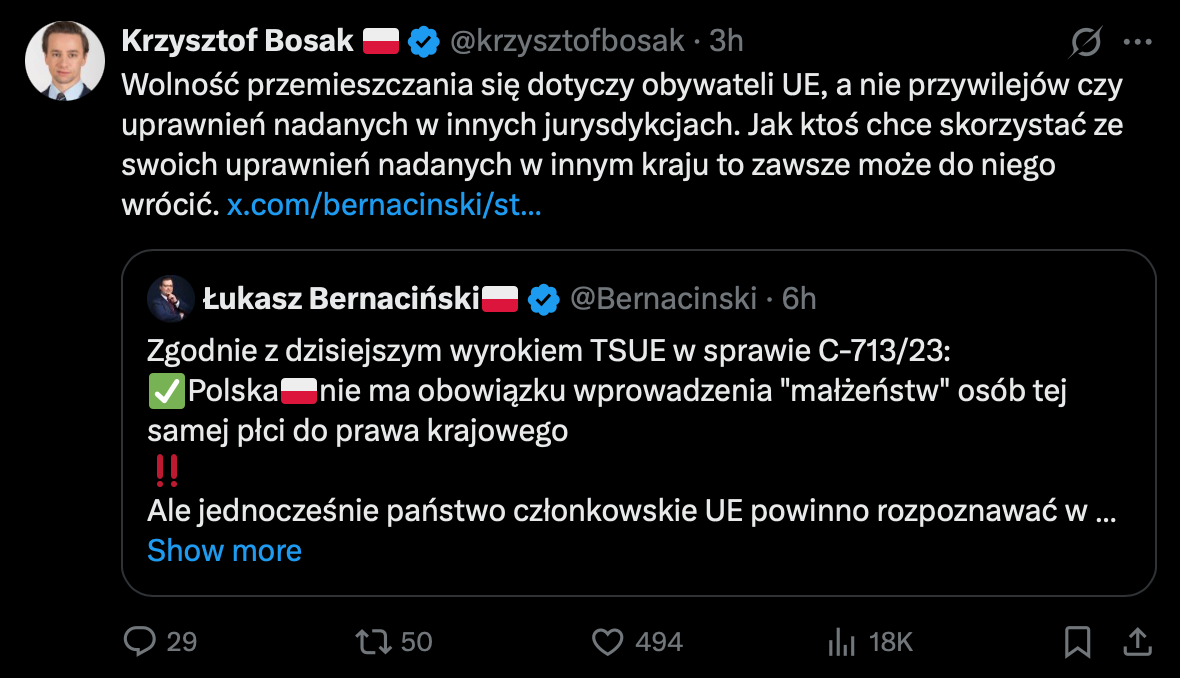The image size is (1180, 678).
Task: Click Bernacinski's verified checkmark badge
Action: click(x=543, y=296)
